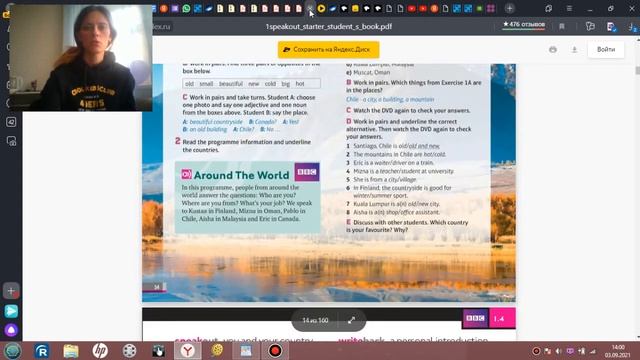Download the PDF file
Screen dimensions: 640x360
click(574, 50)
